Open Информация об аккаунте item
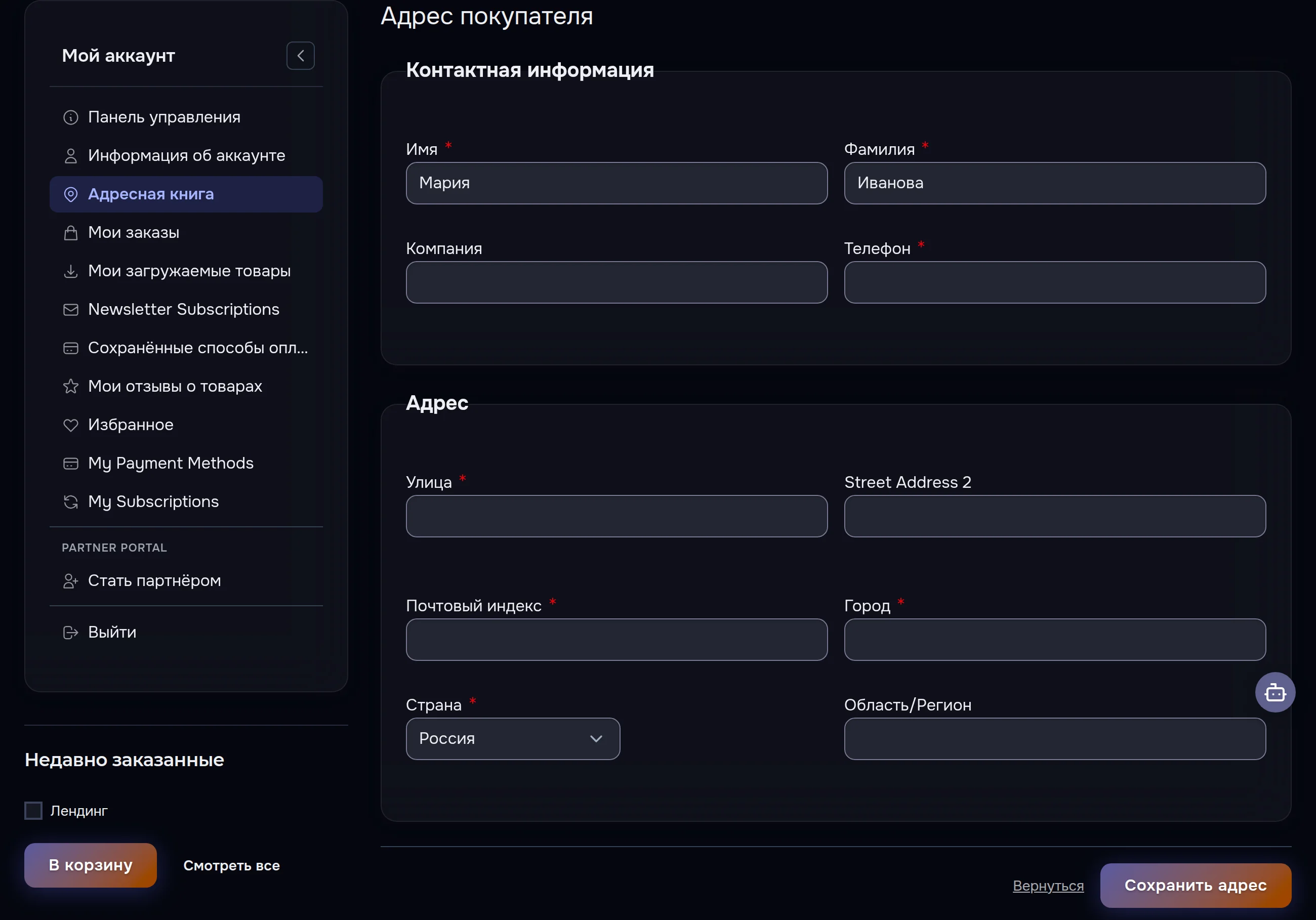1316x920 pixels. tap(186, 156)
